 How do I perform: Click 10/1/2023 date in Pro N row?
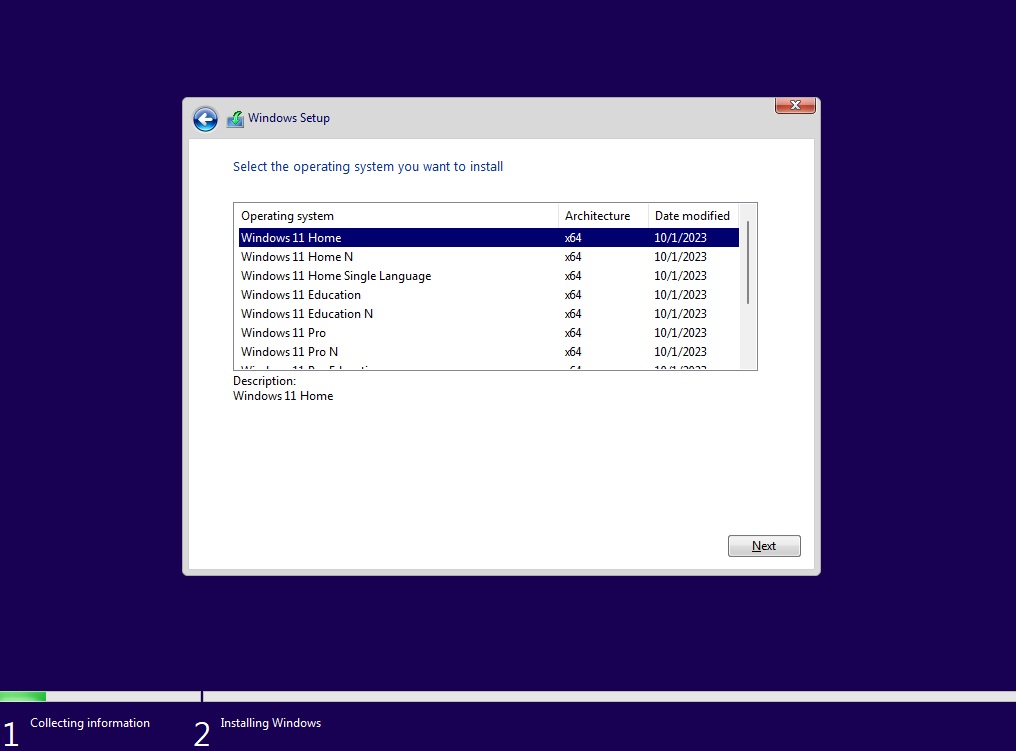tap(680, 352)
